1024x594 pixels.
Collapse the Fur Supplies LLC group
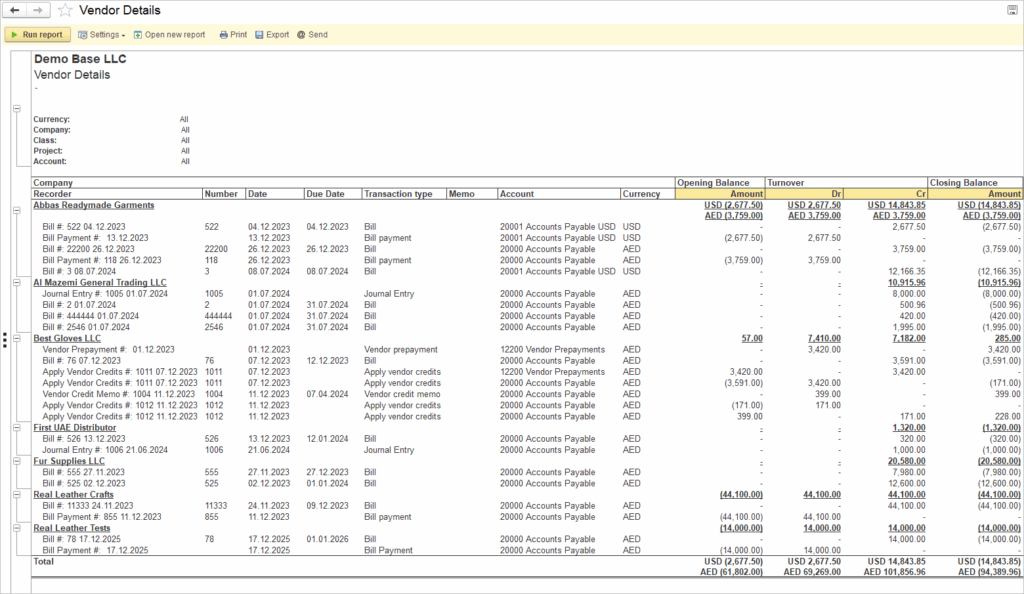[16, 461]
